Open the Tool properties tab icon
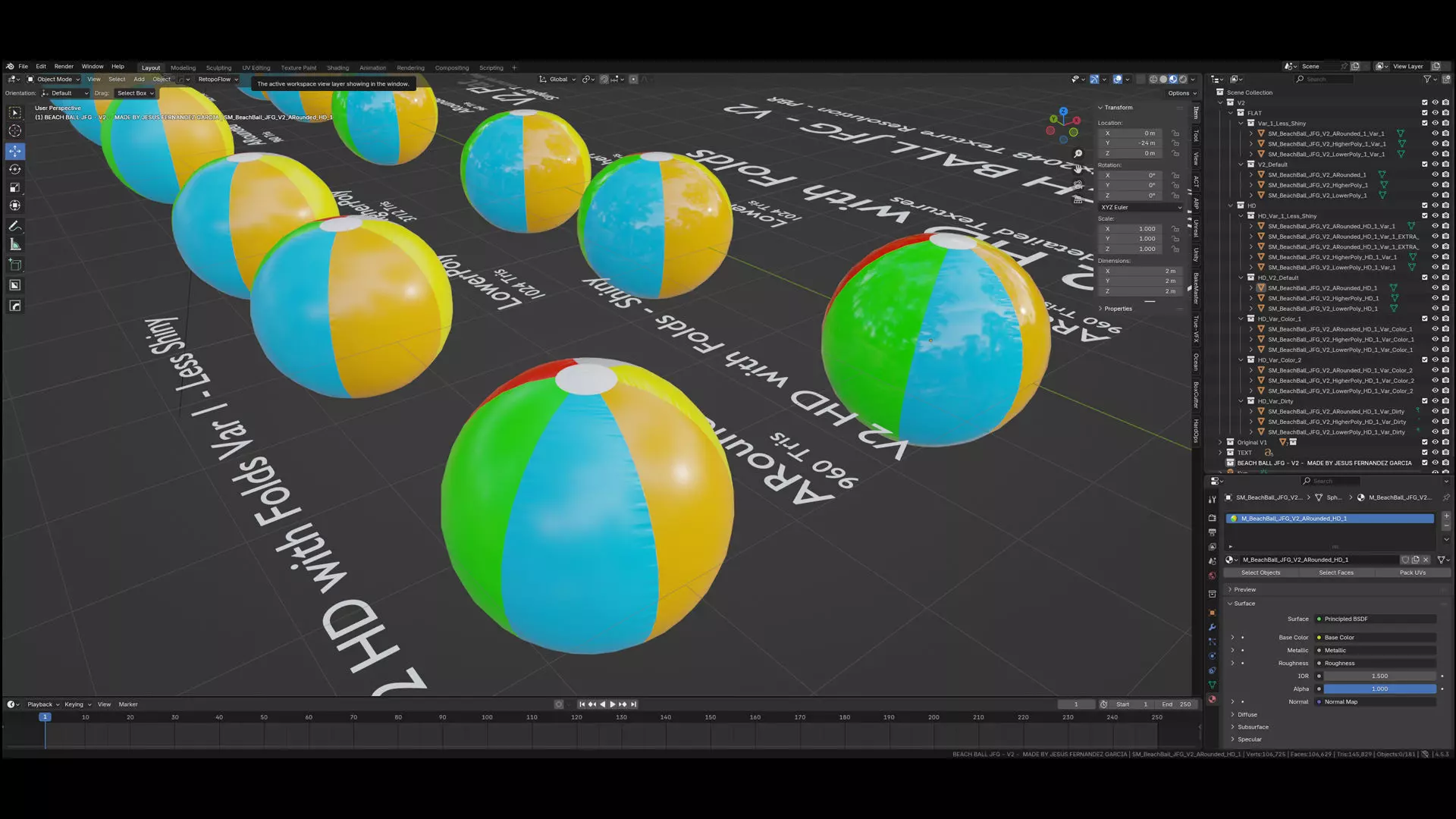1456x819 pixels. 1212,499
